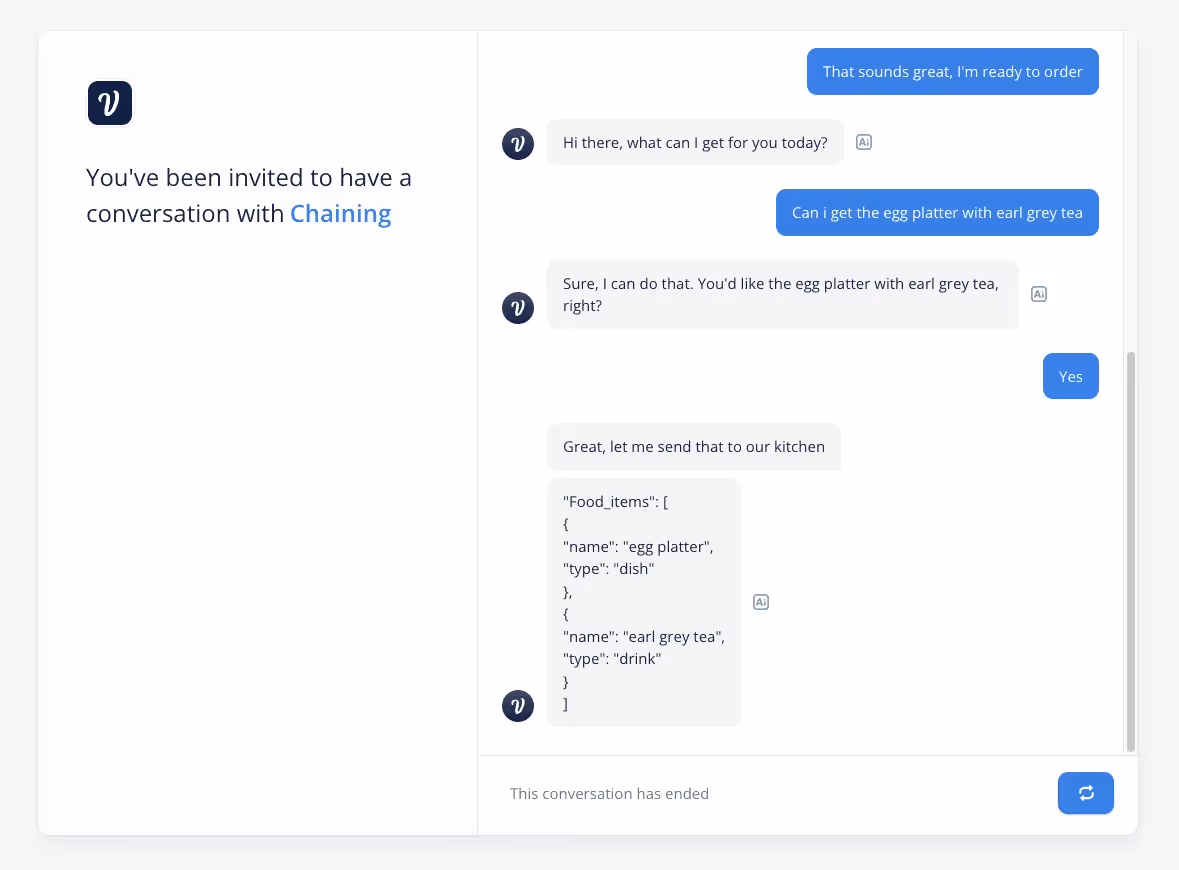Screen dimensions: 1179x870
Task: Click the 'Great, let me send that to our kitchen' message
Action: [x=694, y=447]
